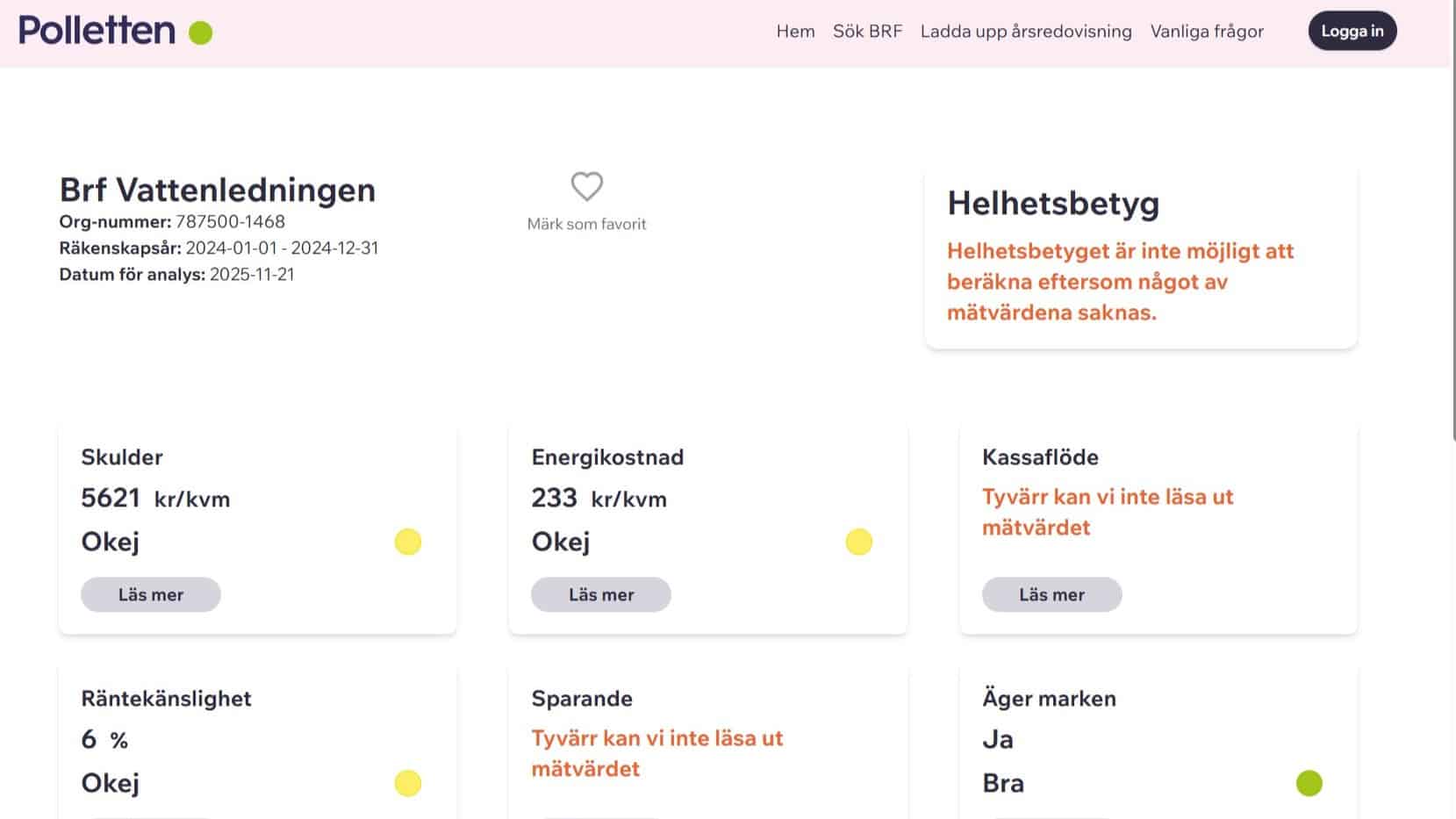Click the Logga in button
The width and height of the screenshot is (1456, 819).
point(1352,30)
